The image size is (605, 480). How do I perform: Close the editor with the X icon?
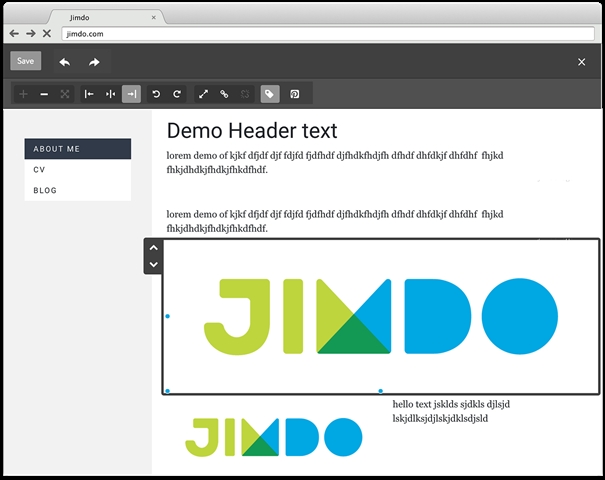[x=581, y=62]
